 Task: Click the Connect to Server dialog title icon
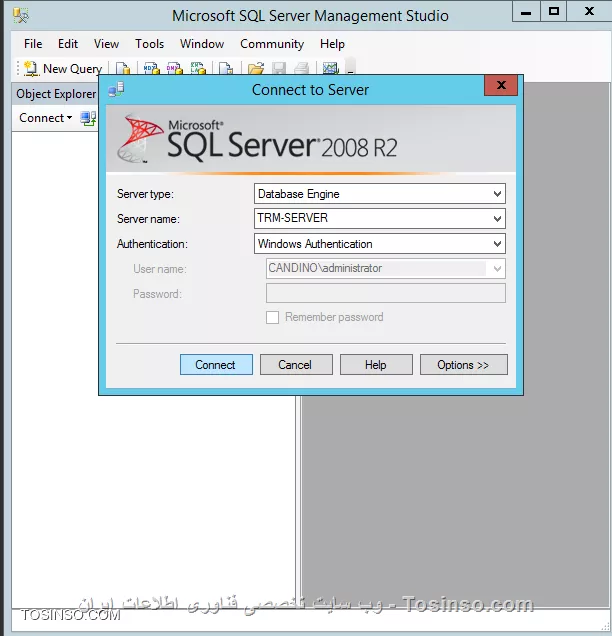[x=116, y=89]
